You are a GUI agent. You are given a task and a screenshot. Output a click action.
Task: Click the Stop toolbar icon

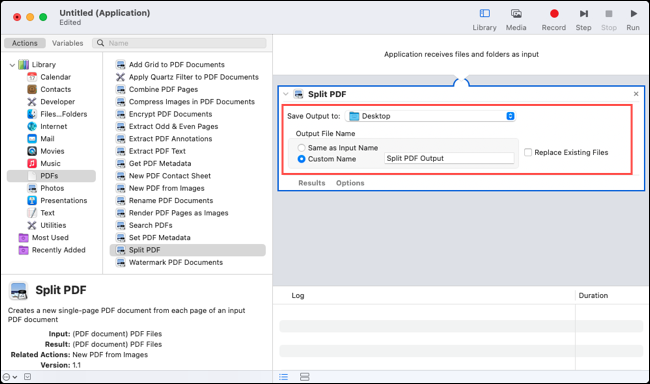point(609,19)
